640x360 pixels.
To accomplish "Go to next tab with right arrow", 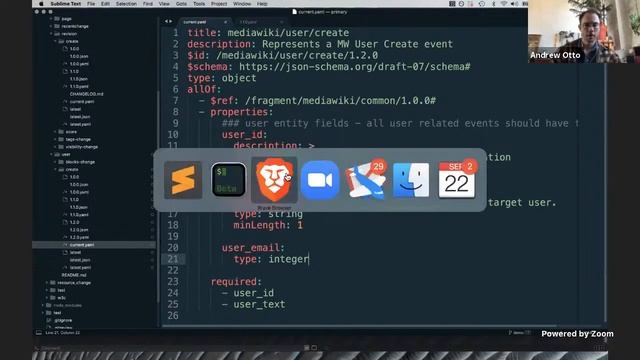I will (x=171, y=21).
